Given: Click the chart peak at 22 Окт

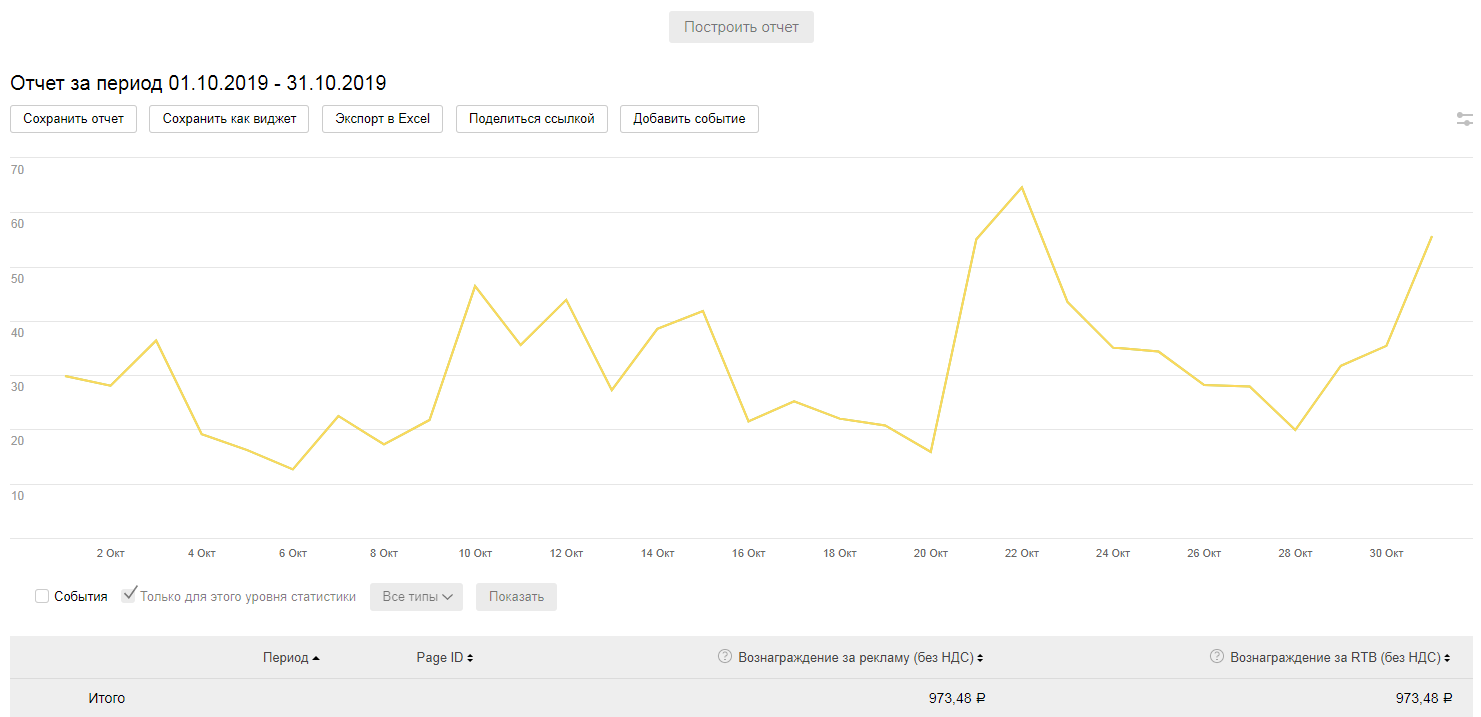Looking at the screenshot, I should (x=1021, y=187).
